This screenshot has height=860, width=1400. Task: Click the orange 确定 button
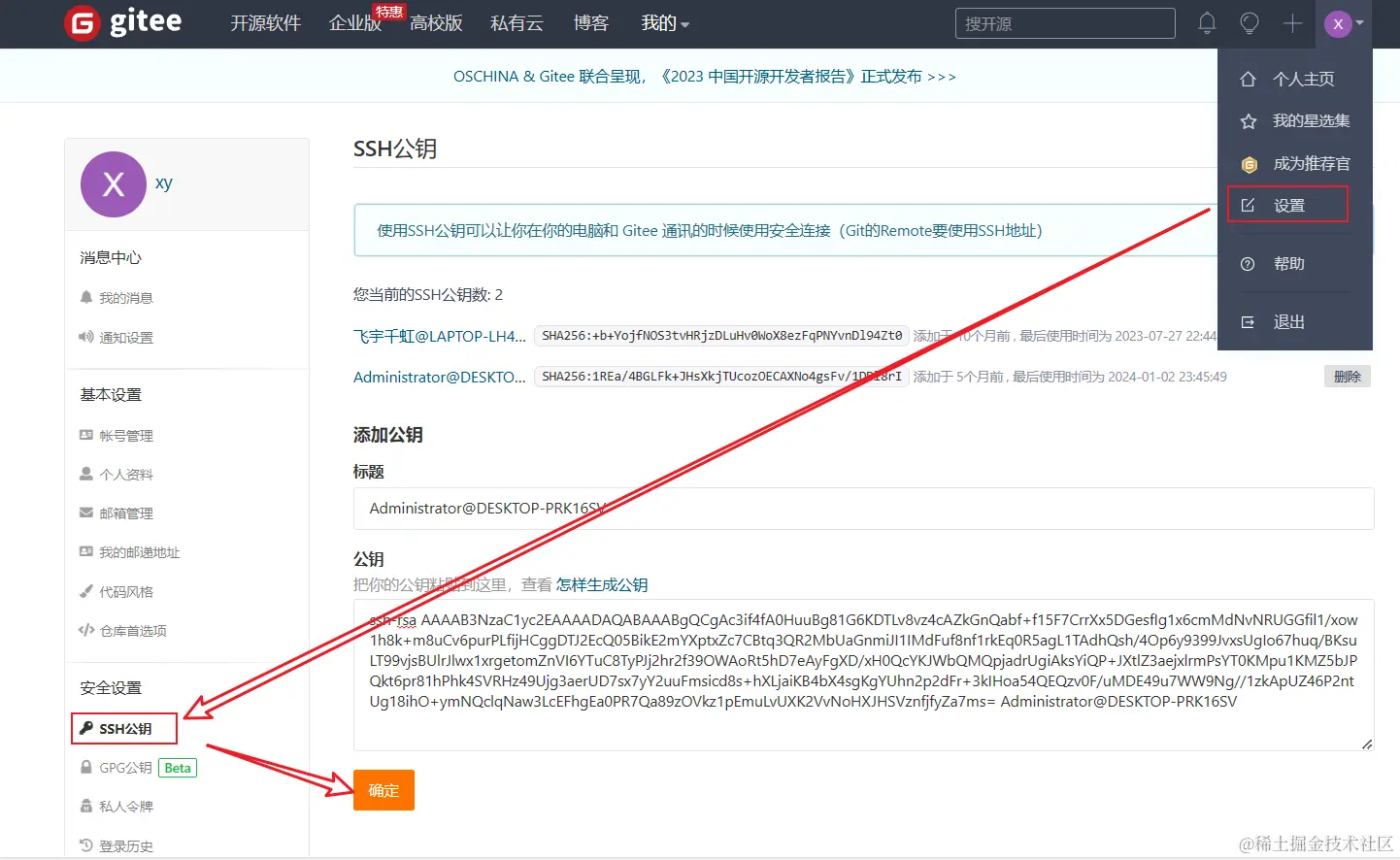coord(383,790)
